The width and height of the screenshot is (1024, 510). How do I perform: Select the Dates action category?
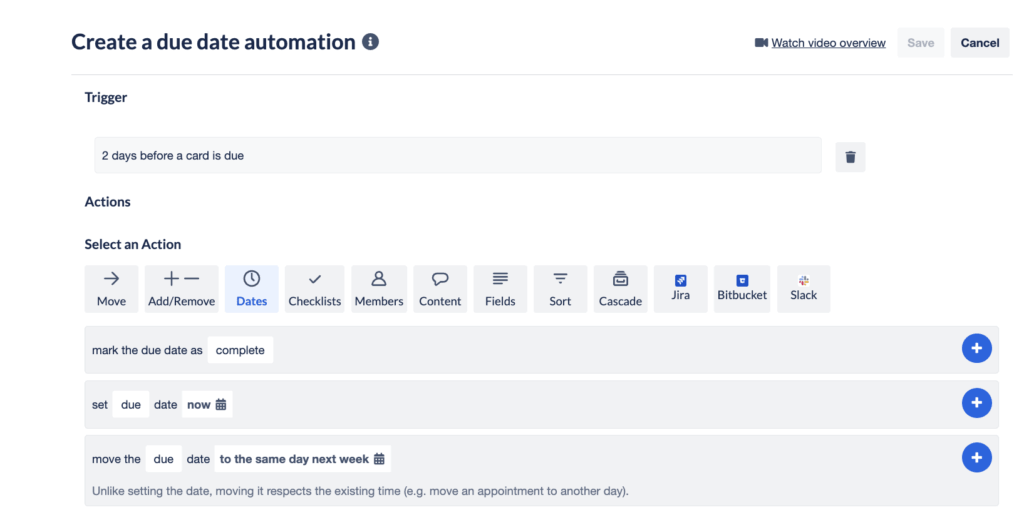[x=251, y=289]
